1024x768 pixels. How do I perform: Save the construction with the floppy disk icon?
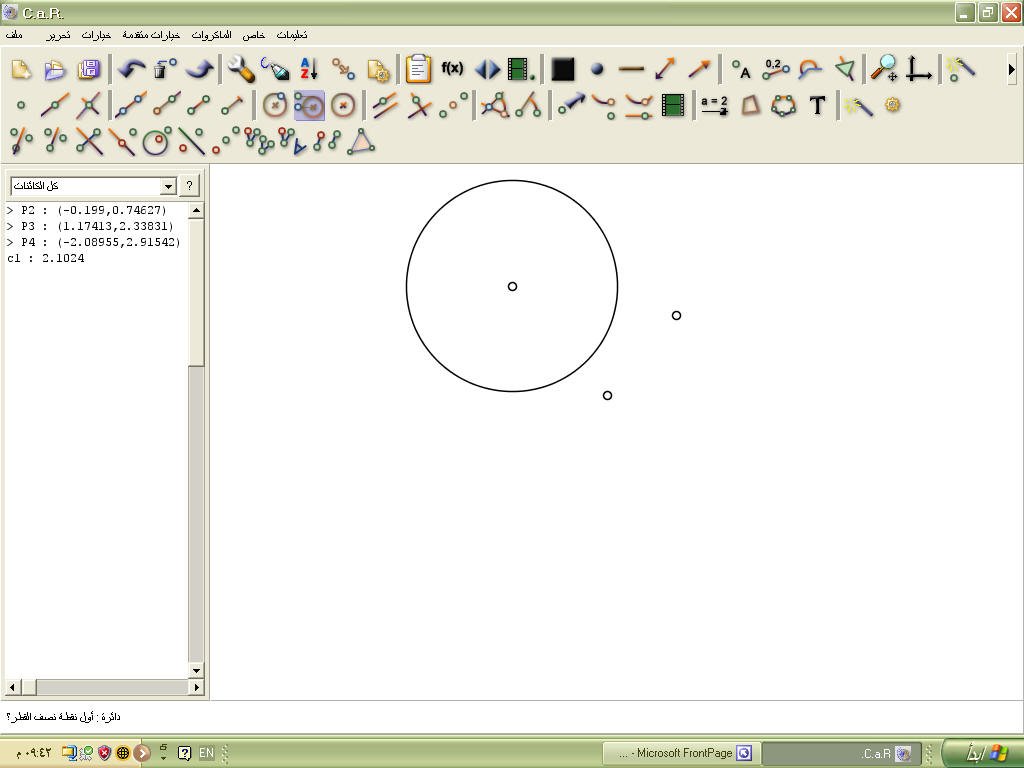coord(89,69)
